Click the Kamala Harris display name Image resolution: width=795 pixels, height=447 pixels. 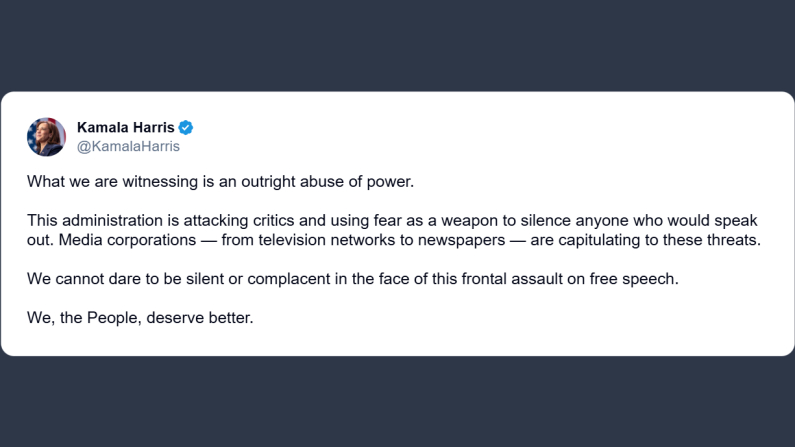tap(125, 128)
